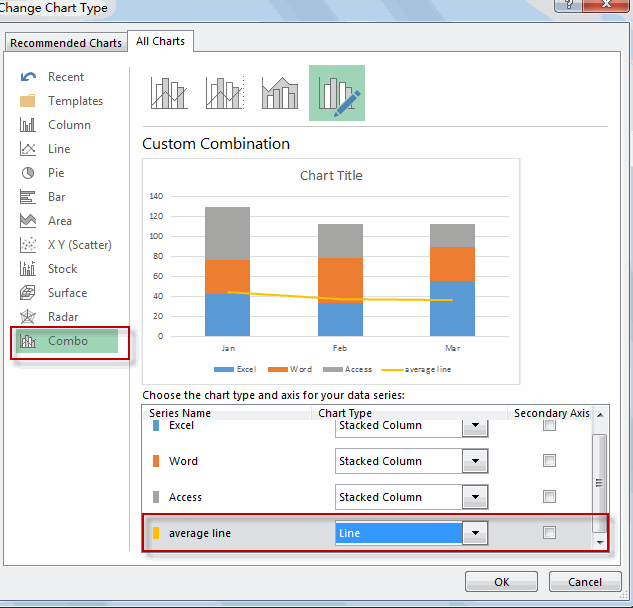The height and width of the screenshot is (608, 633).
Task: Click the Series Name column header
Action: tap(180, 413)
